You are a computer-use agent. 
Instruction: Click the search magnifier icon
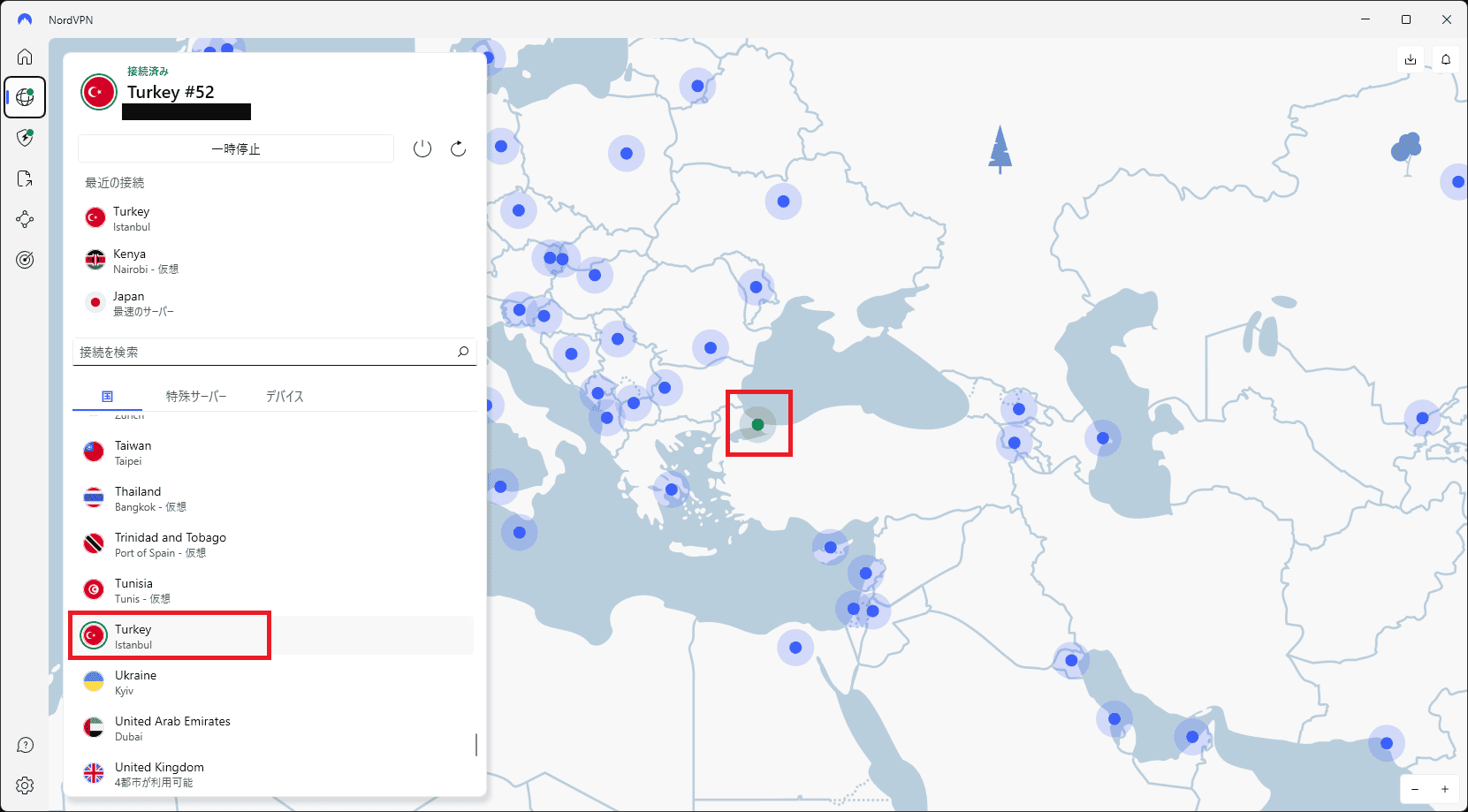click(463, 352)
